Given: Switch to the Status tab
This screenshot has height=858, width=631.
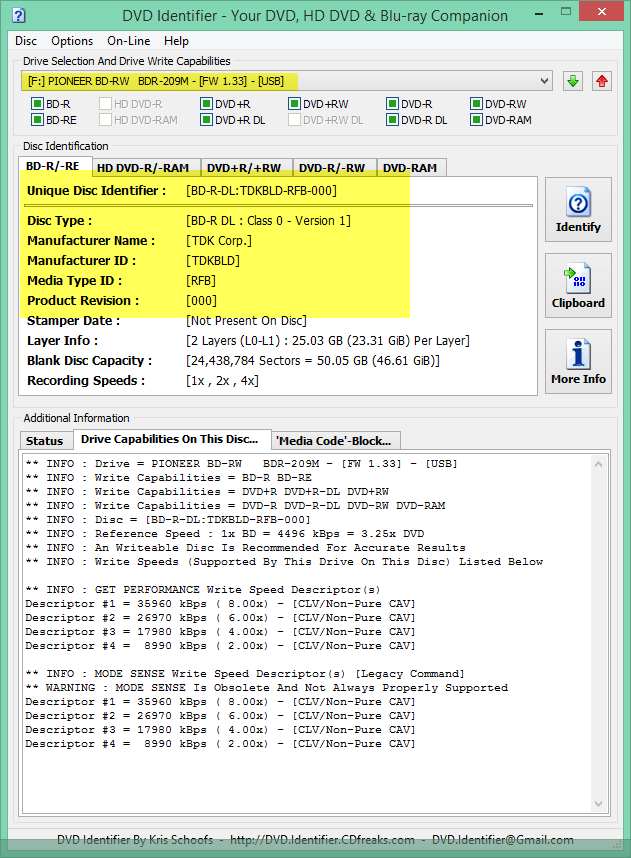Looking at the screenshot, I should click(45, 441).
